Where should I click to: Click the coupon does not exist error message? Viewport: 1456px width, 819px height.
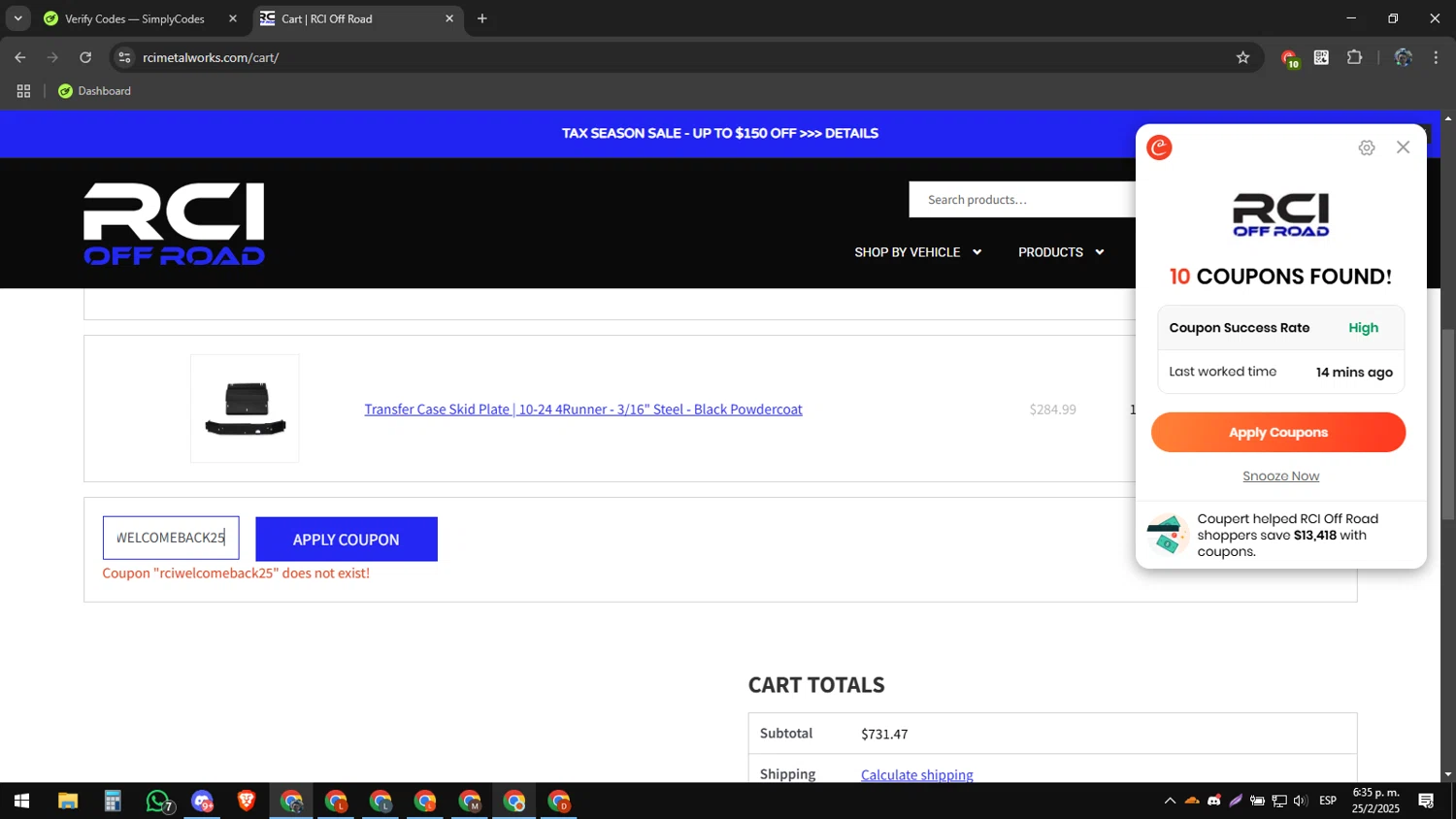click(236, 573)
